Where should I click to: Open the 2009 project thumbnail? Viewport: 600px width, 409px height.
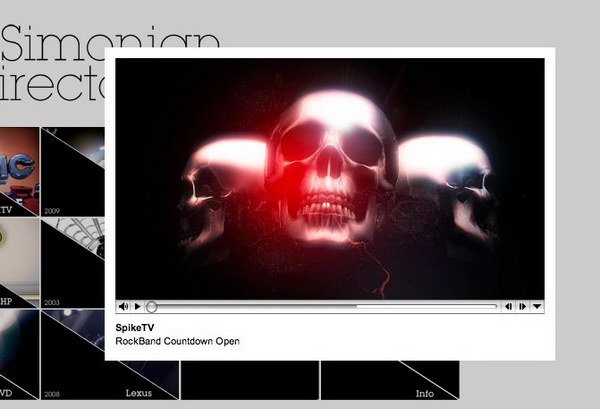point(73,172)
